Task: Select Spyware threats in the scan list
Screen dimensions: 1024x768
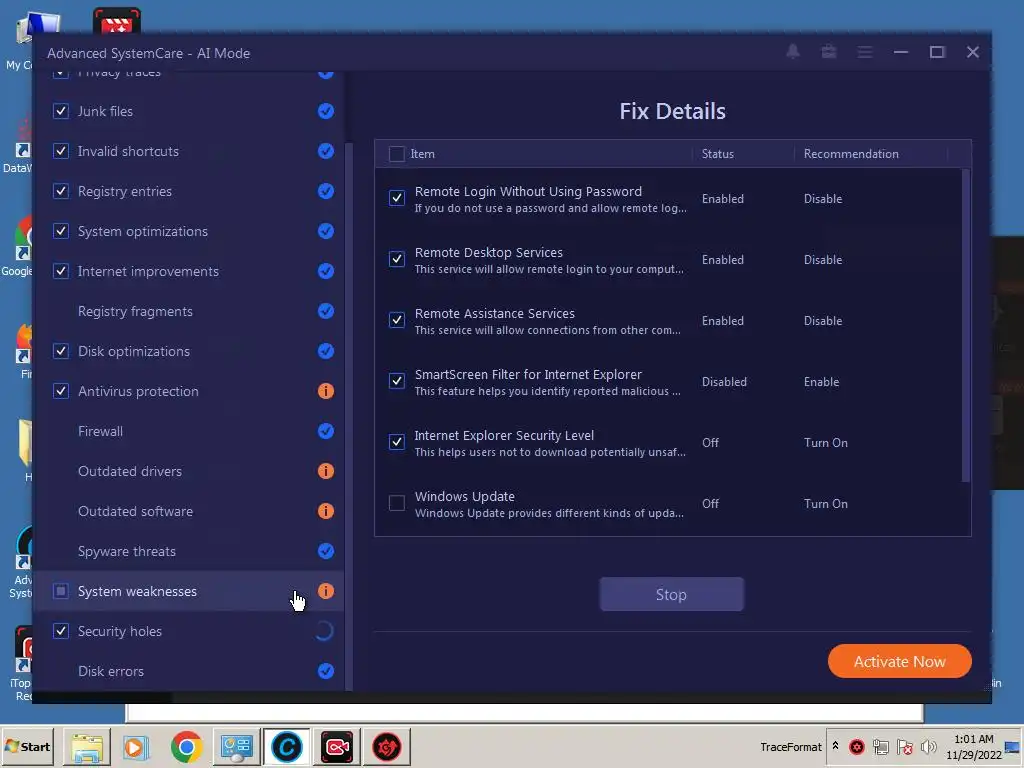Action: (x=189, y=551)
